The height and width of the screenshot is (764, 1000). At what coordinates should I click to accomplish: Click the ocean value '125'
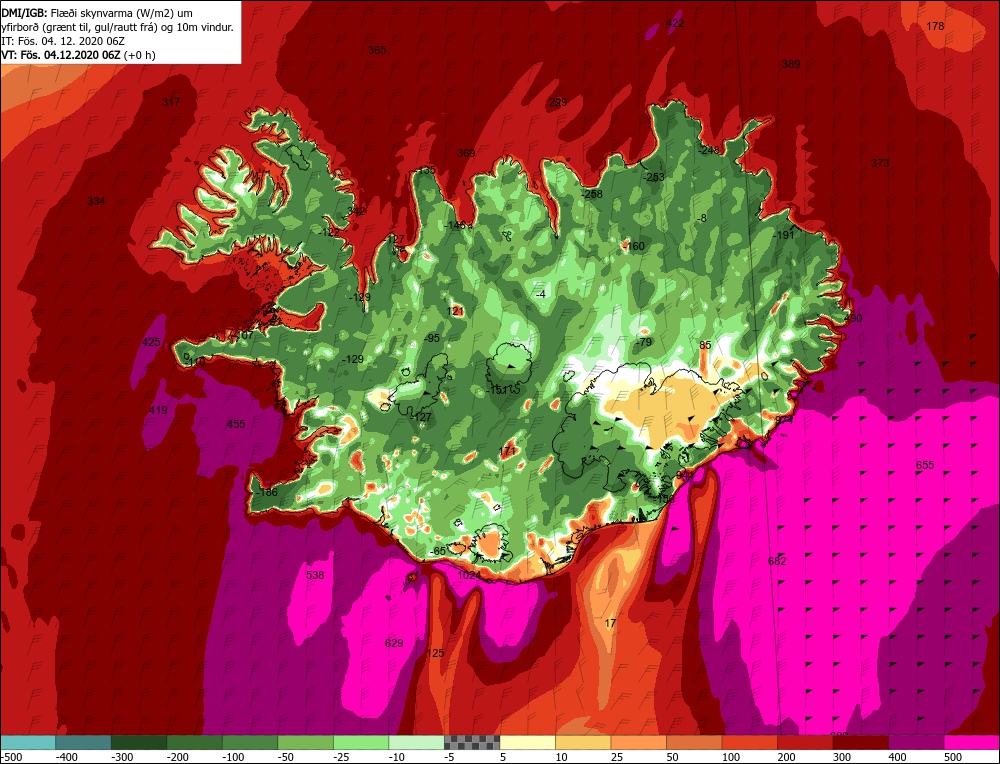[435, 653]
